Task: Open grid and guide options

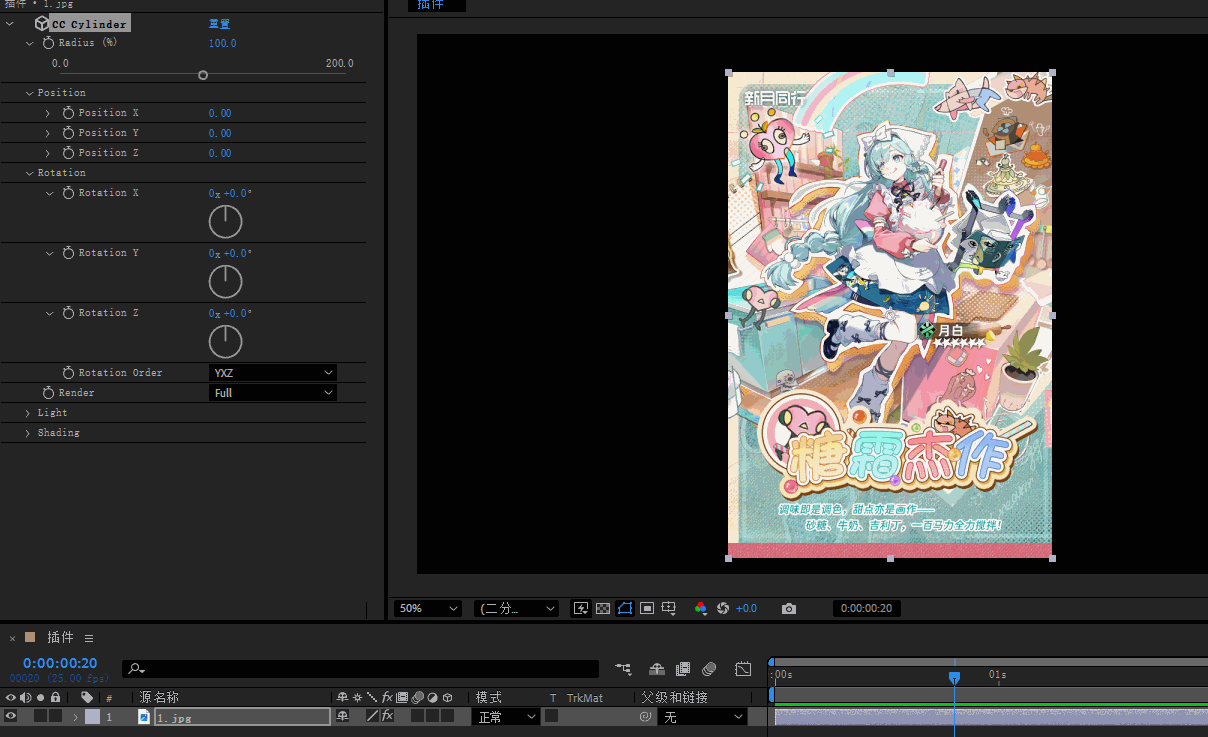Action: click(669, 608)
